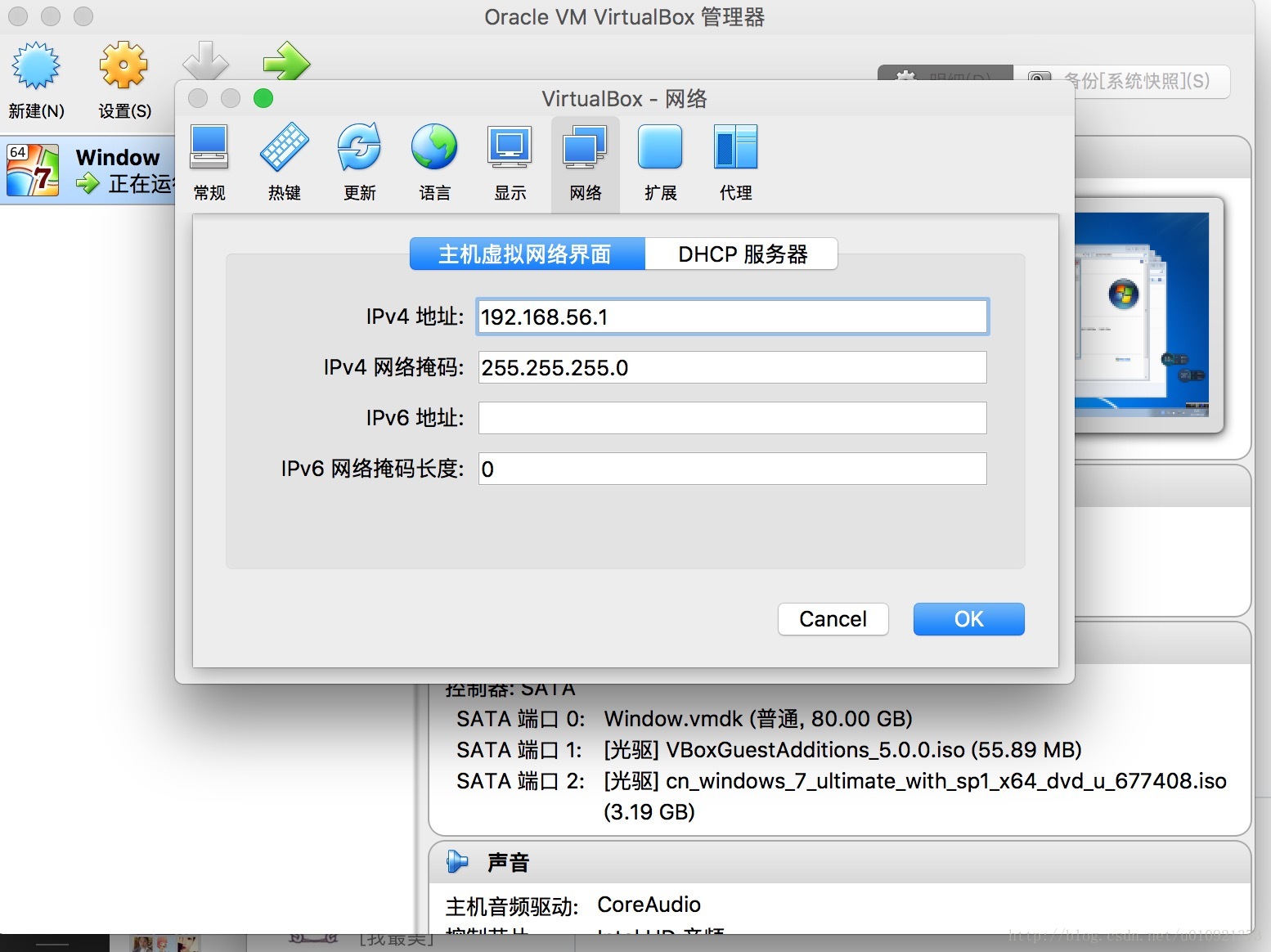This screenshot has height=952, width=1271.
Task: Select the Windows 7 VM icon in list
Action: pos(33,170)
